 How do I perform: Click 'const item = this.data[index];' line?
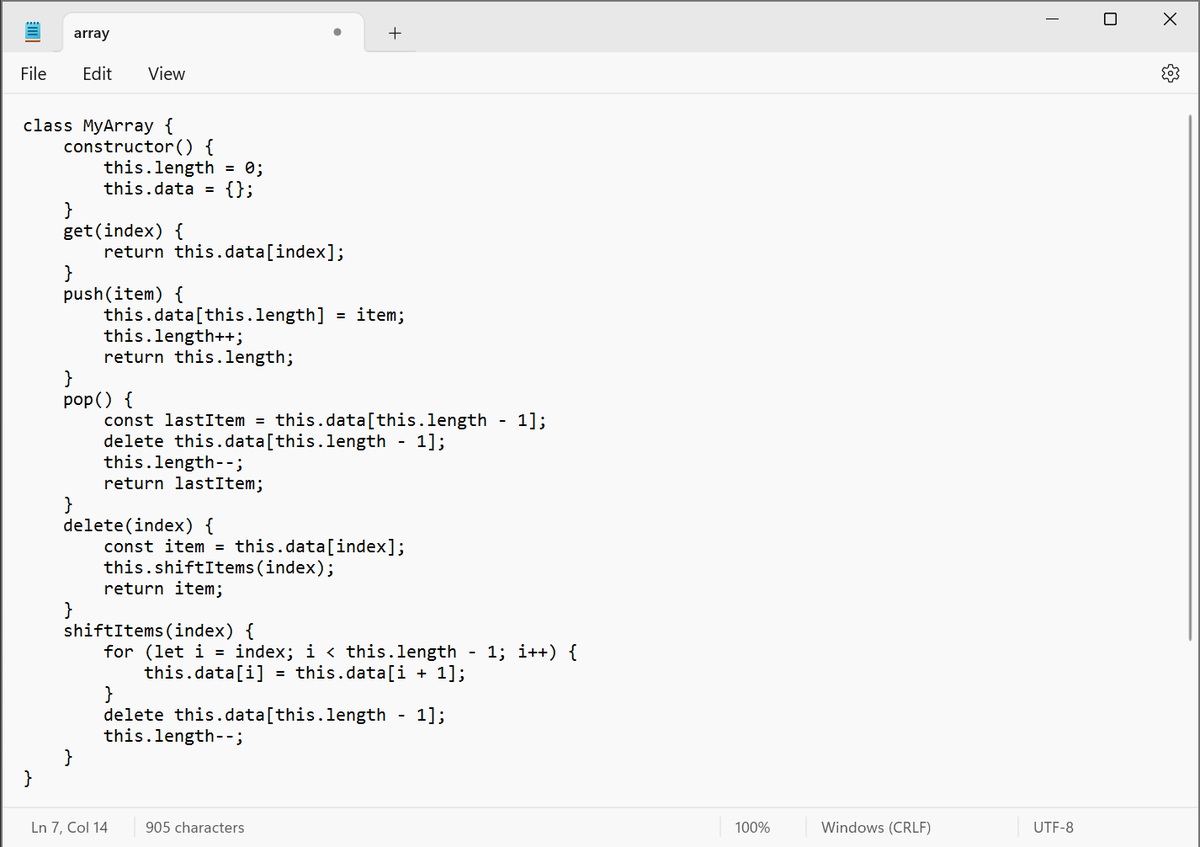coord(255,546)
